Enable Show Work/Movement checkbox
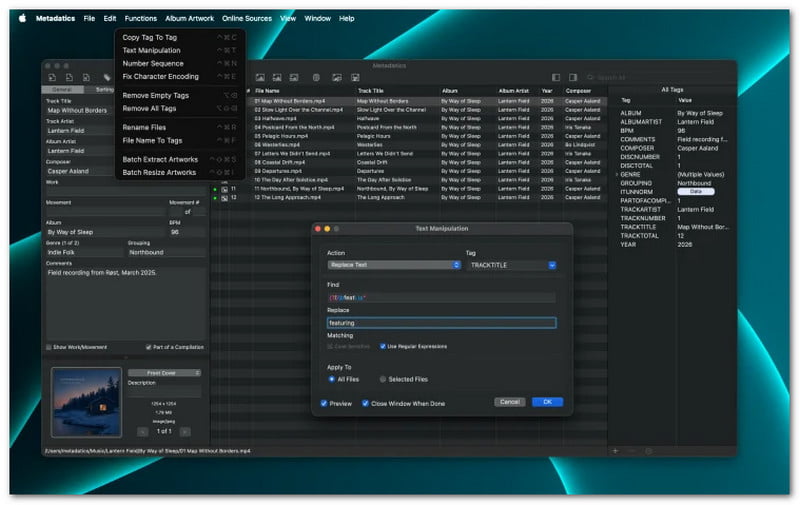 coord(49,347)
